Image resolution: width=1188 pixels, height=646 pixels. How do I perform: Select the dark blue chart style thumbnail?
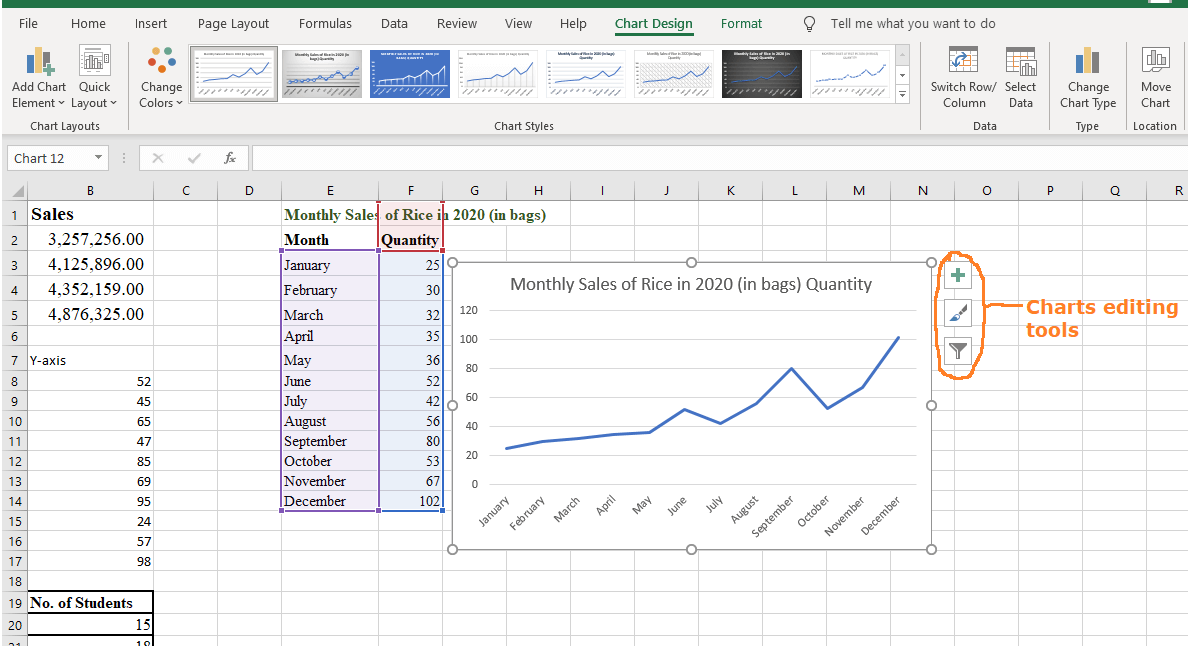(409, 73)
